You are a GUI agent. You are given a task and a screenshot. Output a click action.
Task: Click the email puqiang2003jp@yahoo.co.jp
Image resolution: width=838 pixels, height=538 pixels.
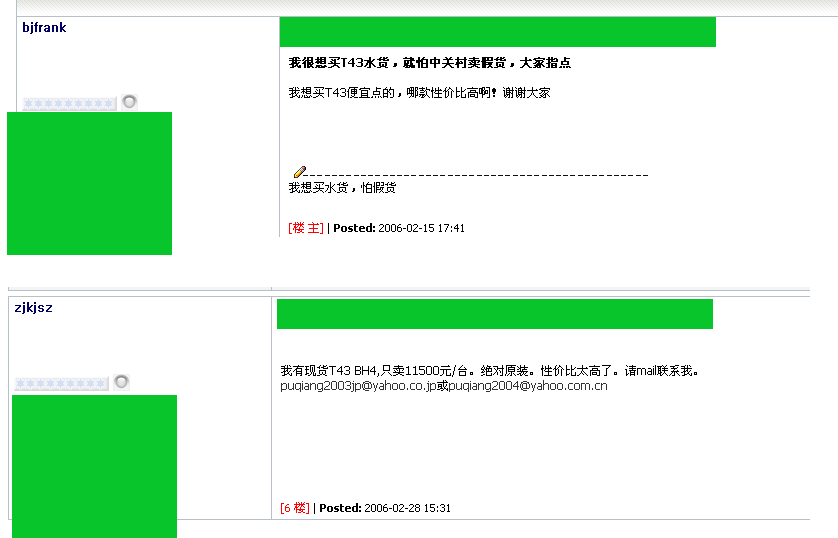(359, 386)
